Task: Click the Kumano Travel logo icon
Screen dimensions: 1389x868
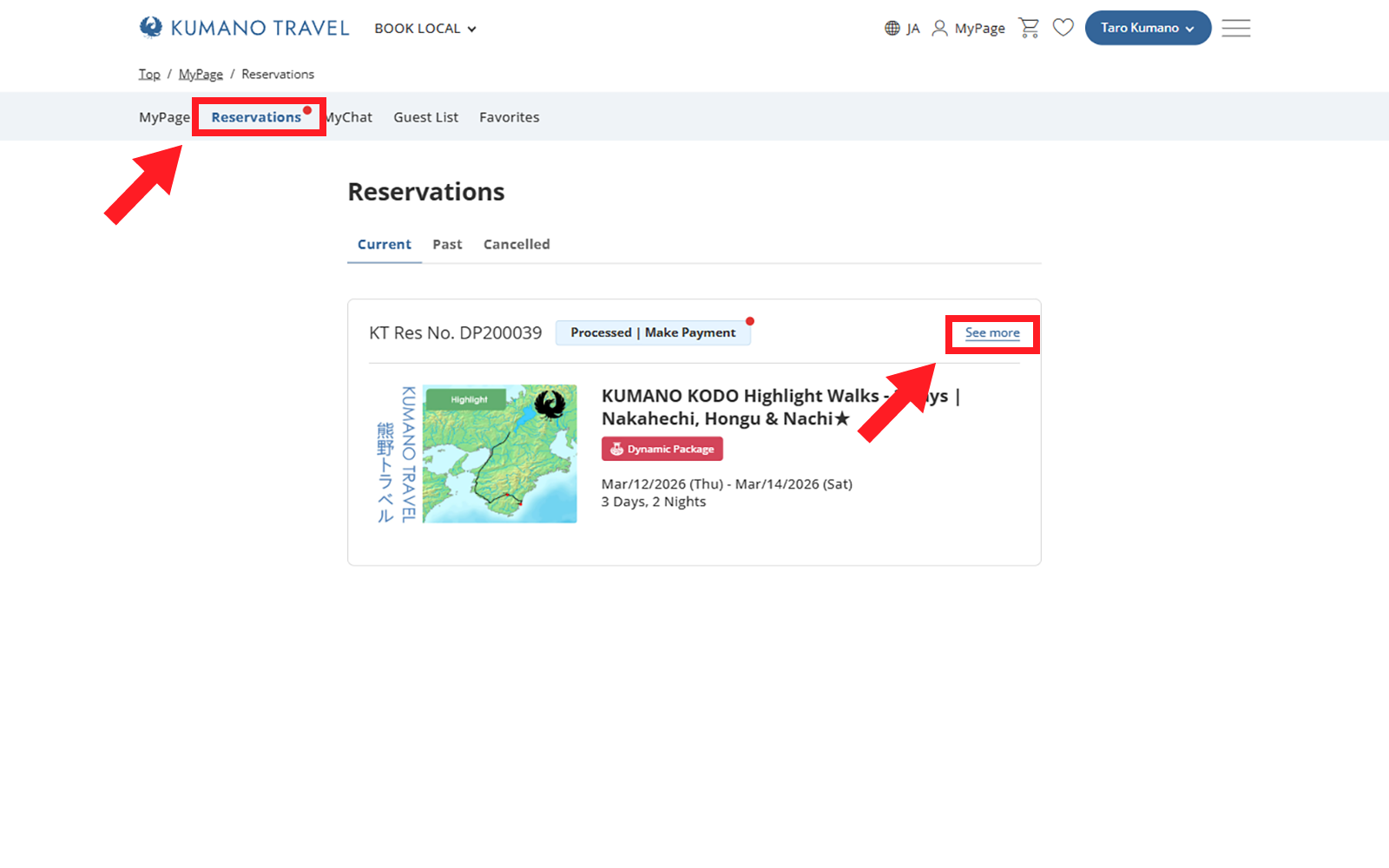Action: [151, 28]
